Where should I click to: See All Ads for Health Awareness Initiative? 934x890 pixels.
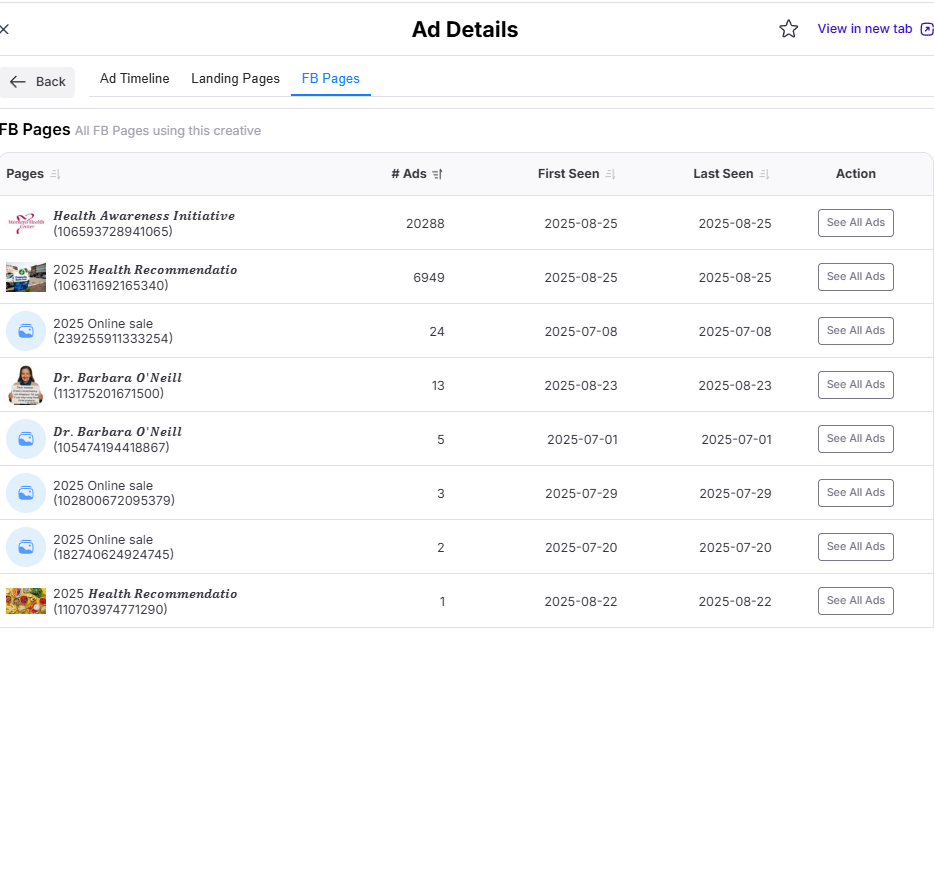coord(855,223)
